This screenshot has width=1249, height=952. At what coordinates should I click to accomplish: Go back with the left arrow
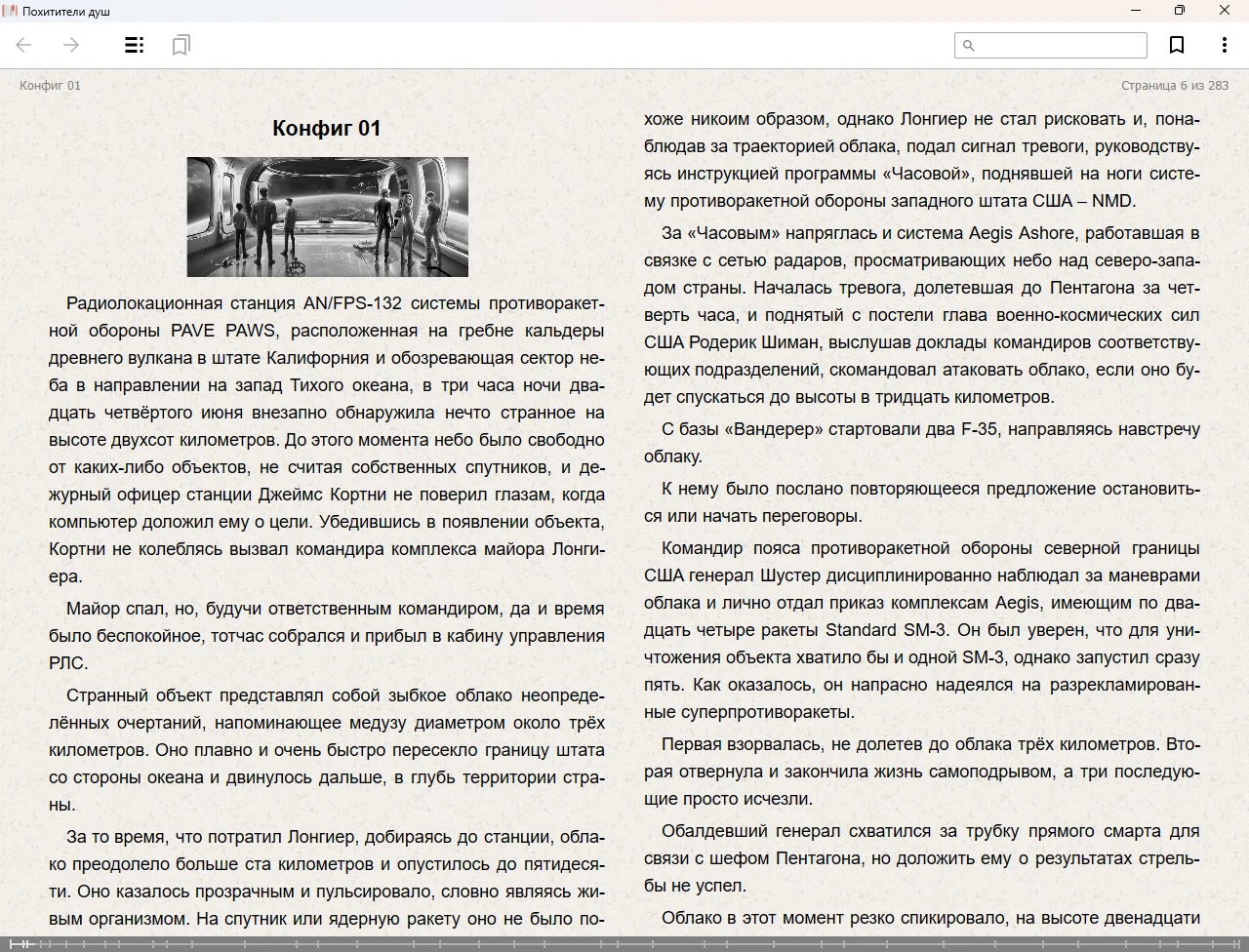(x=24, y=45)
